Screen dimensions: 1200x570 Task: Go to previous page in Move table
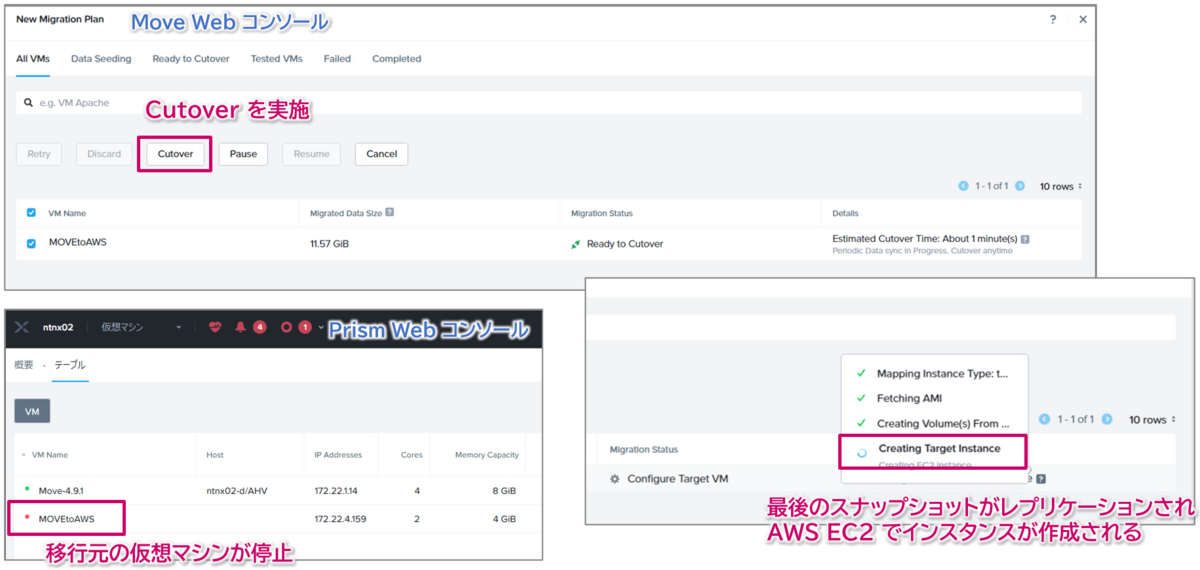tap(963, 186)
